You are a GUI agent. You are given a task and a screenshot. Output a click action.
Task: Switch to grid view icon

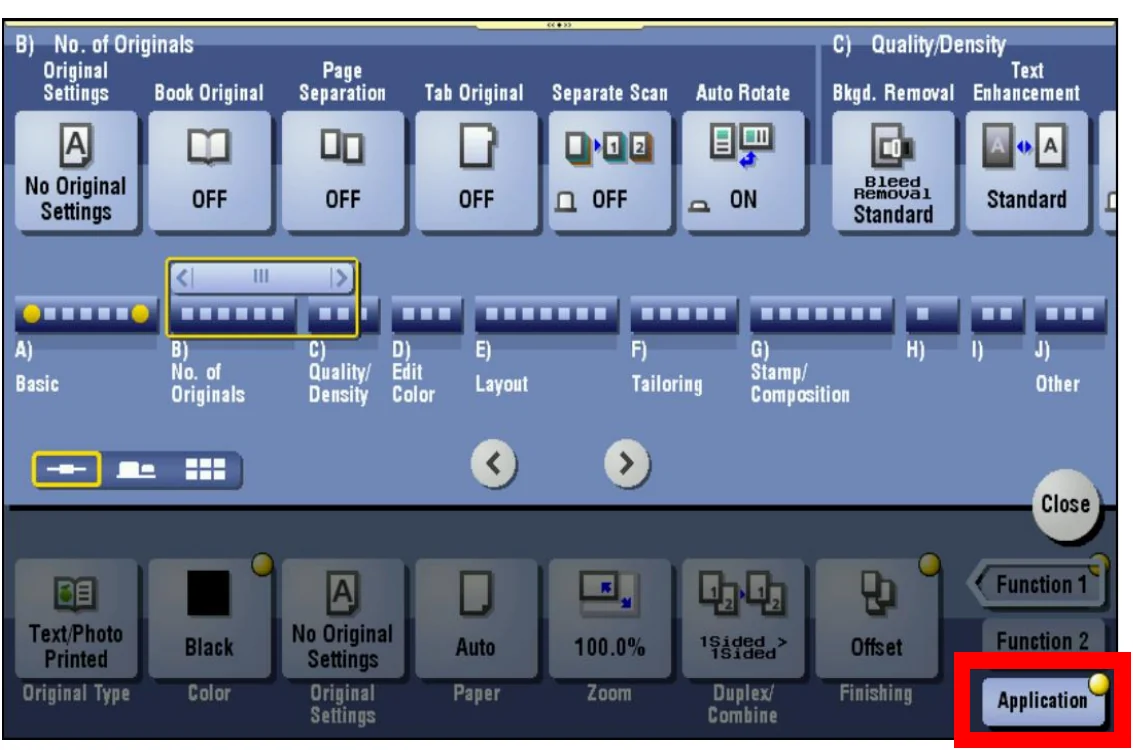pyautogui.click(x=205, y=470)
